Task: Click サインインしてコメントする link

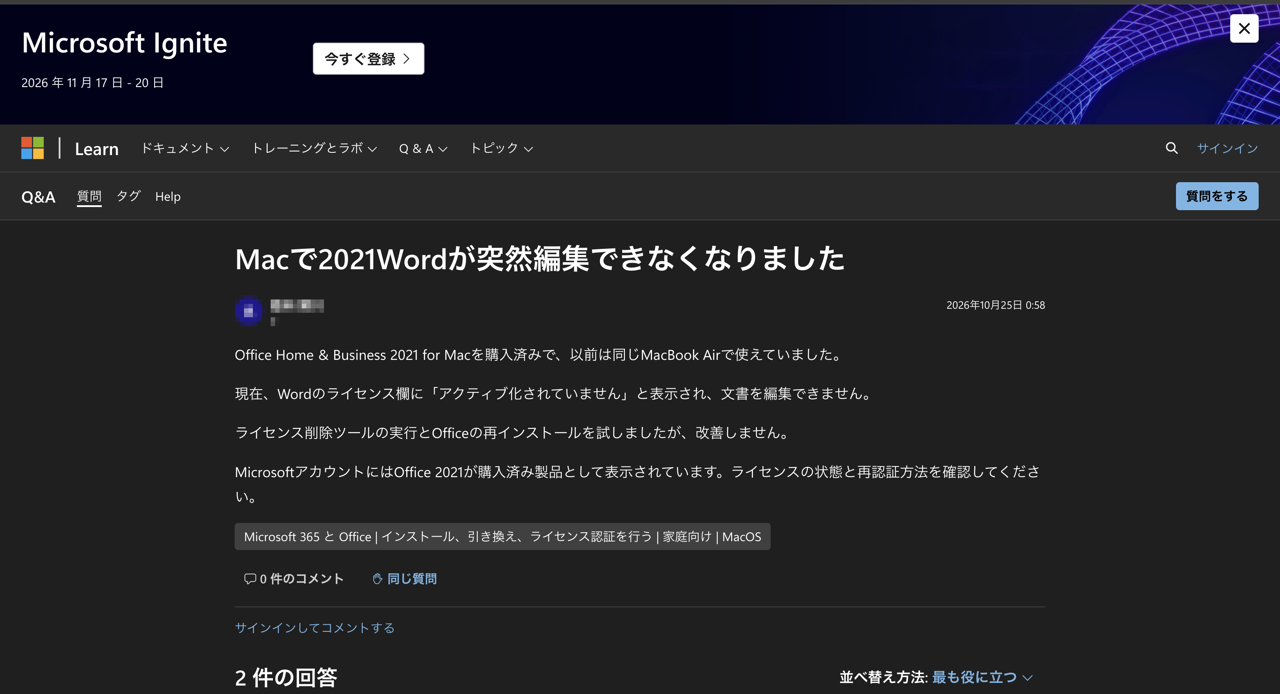Action: [x=315, y=628]
